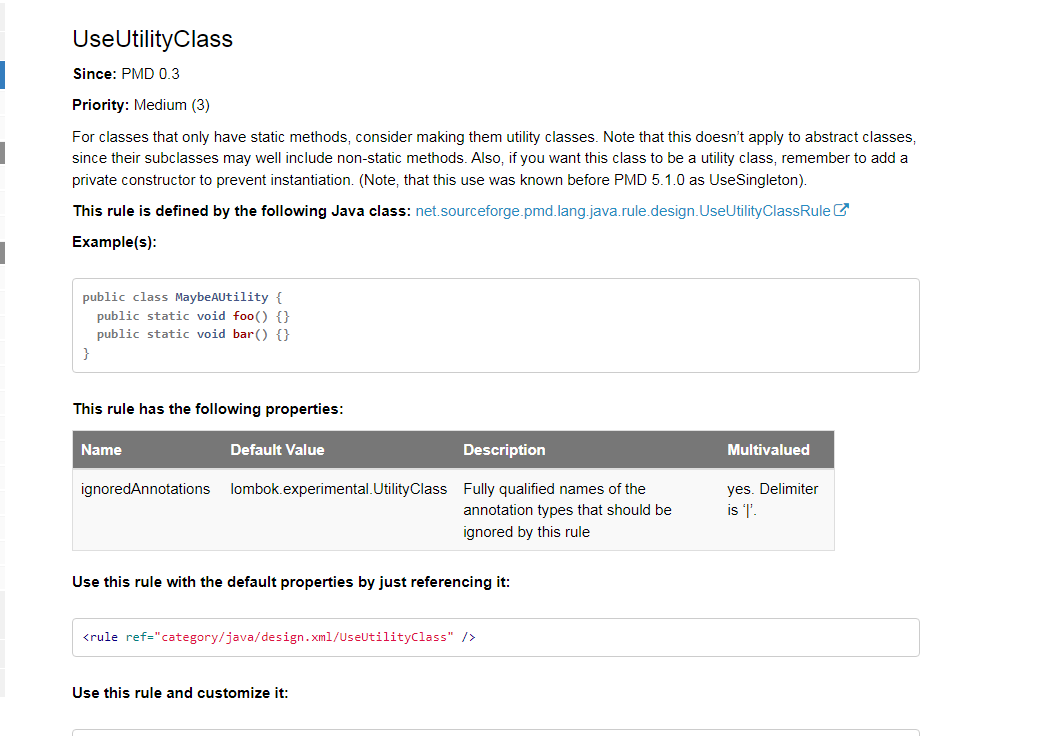The image size is (1042, 736).
Task: Click the Default Value column header
Action: pyautogui.click(x=277, y=450)
